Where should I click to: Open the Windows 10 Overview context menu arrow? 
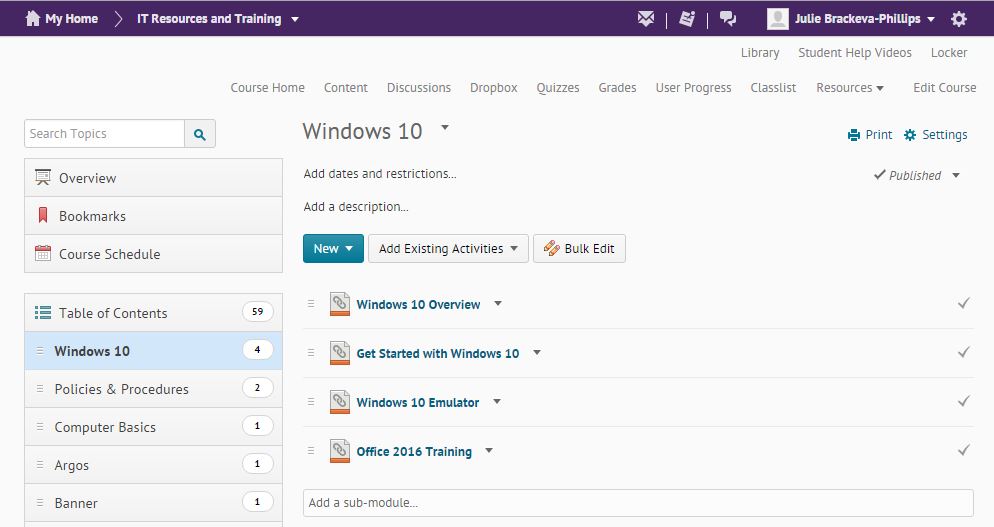[x=498, y=303]
